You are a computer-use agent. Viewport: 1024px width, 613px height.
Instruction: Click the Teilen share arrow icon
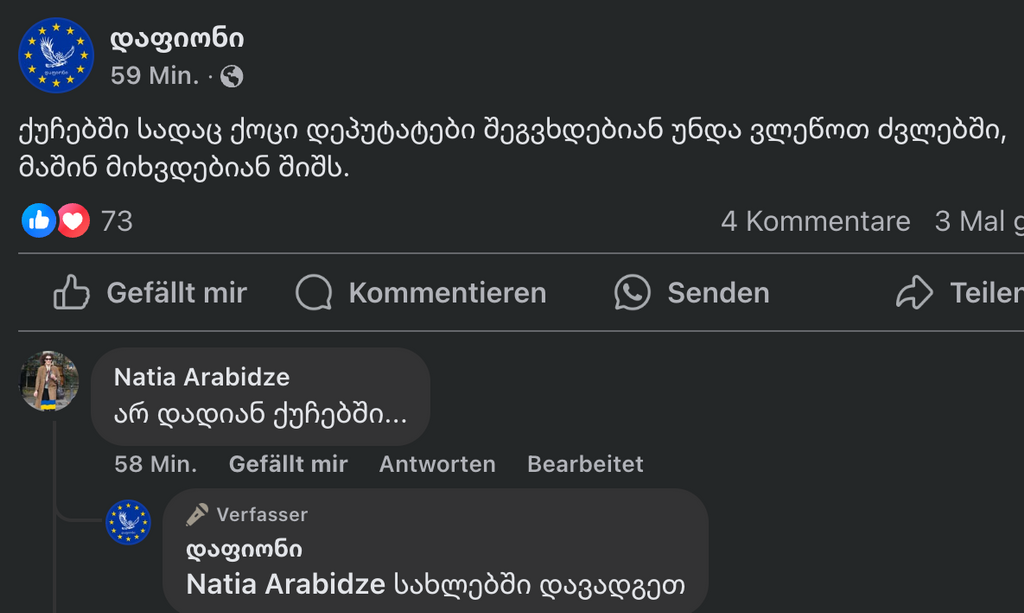914,292
